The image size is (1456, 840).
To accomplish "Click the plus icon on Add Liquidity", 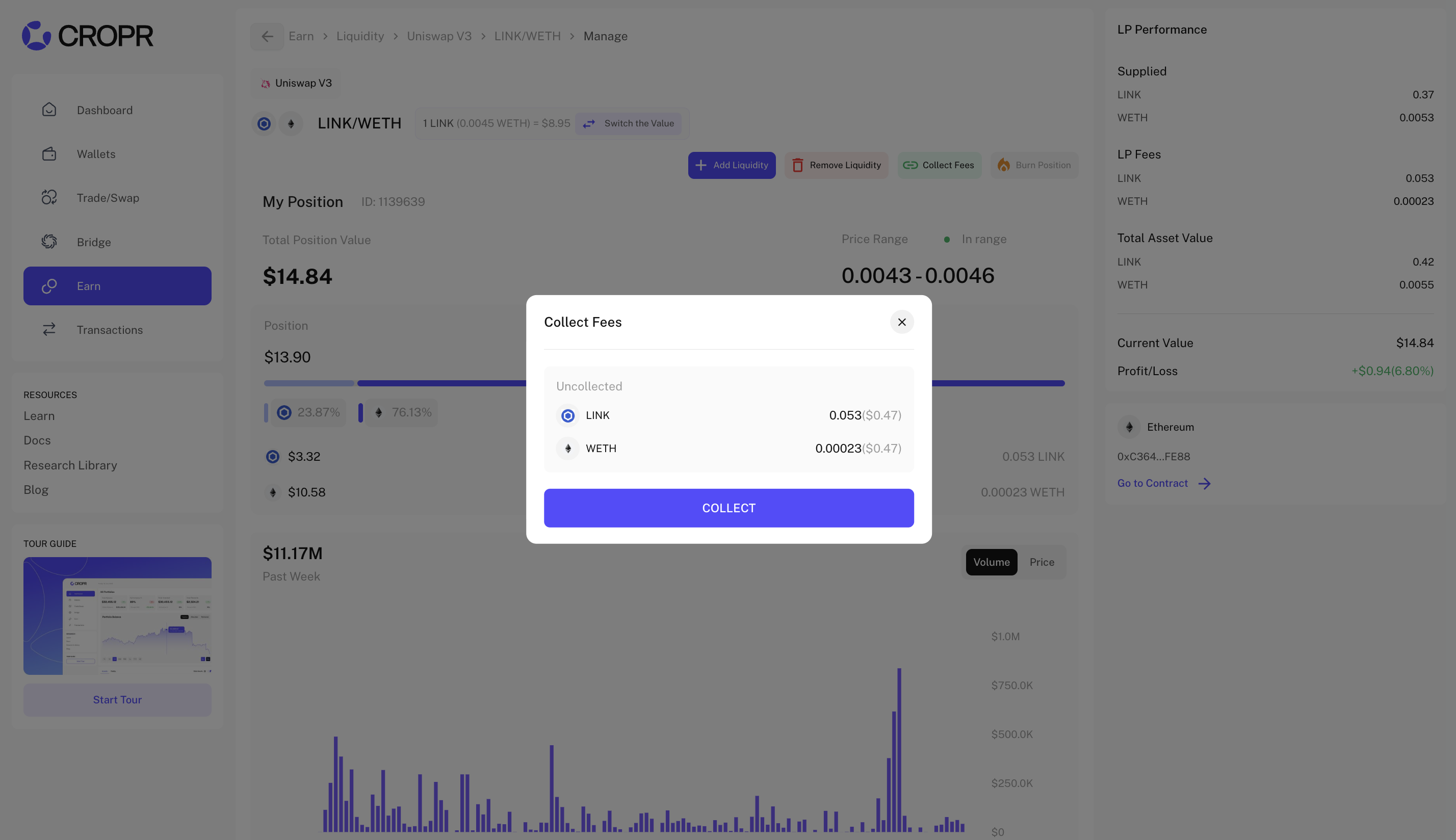I will click(x=701, y=166).
